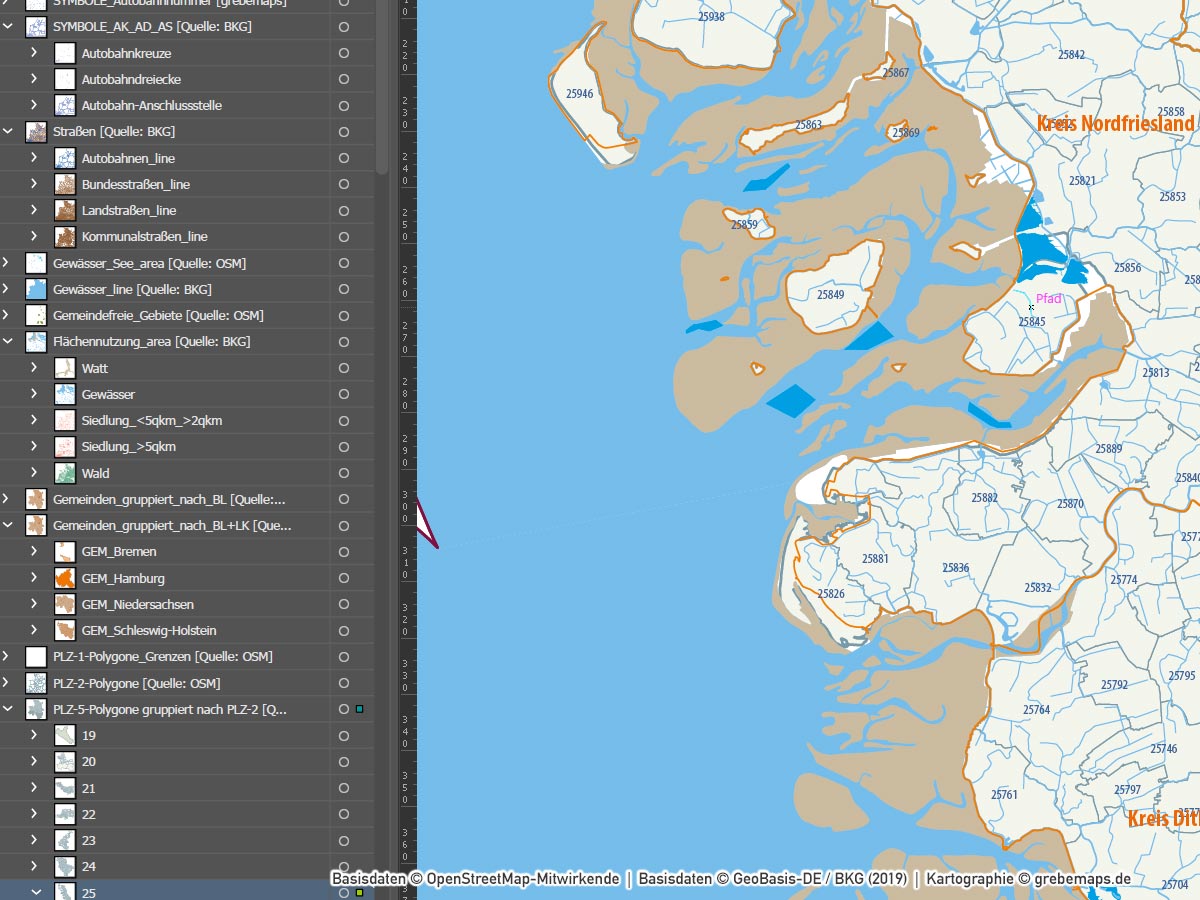Image resolution: width=1200 pixels, height=900 pixels.
Task: Click the GEM_Schleswig-Holstein layer thumbnail icon
Action: point(65,630)
